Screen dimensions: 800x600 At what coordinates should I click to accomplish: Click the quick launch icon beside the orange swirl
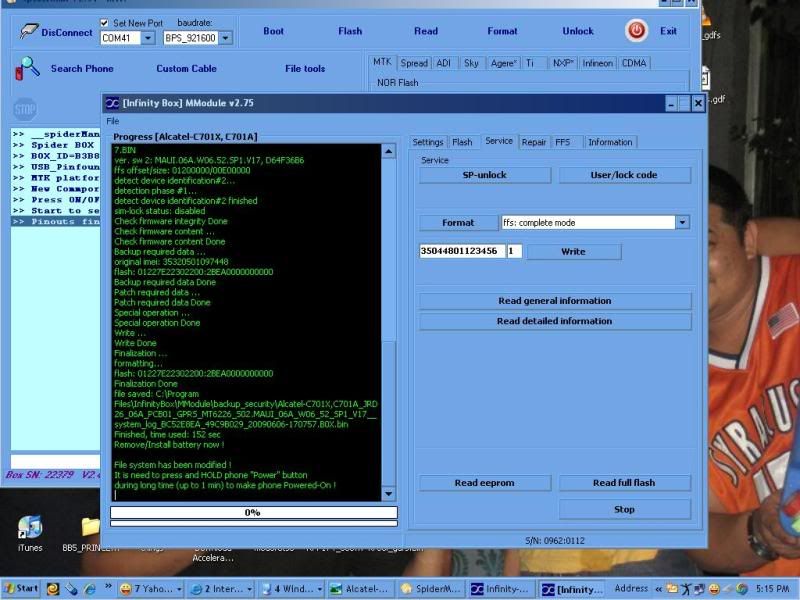[71, 589]
